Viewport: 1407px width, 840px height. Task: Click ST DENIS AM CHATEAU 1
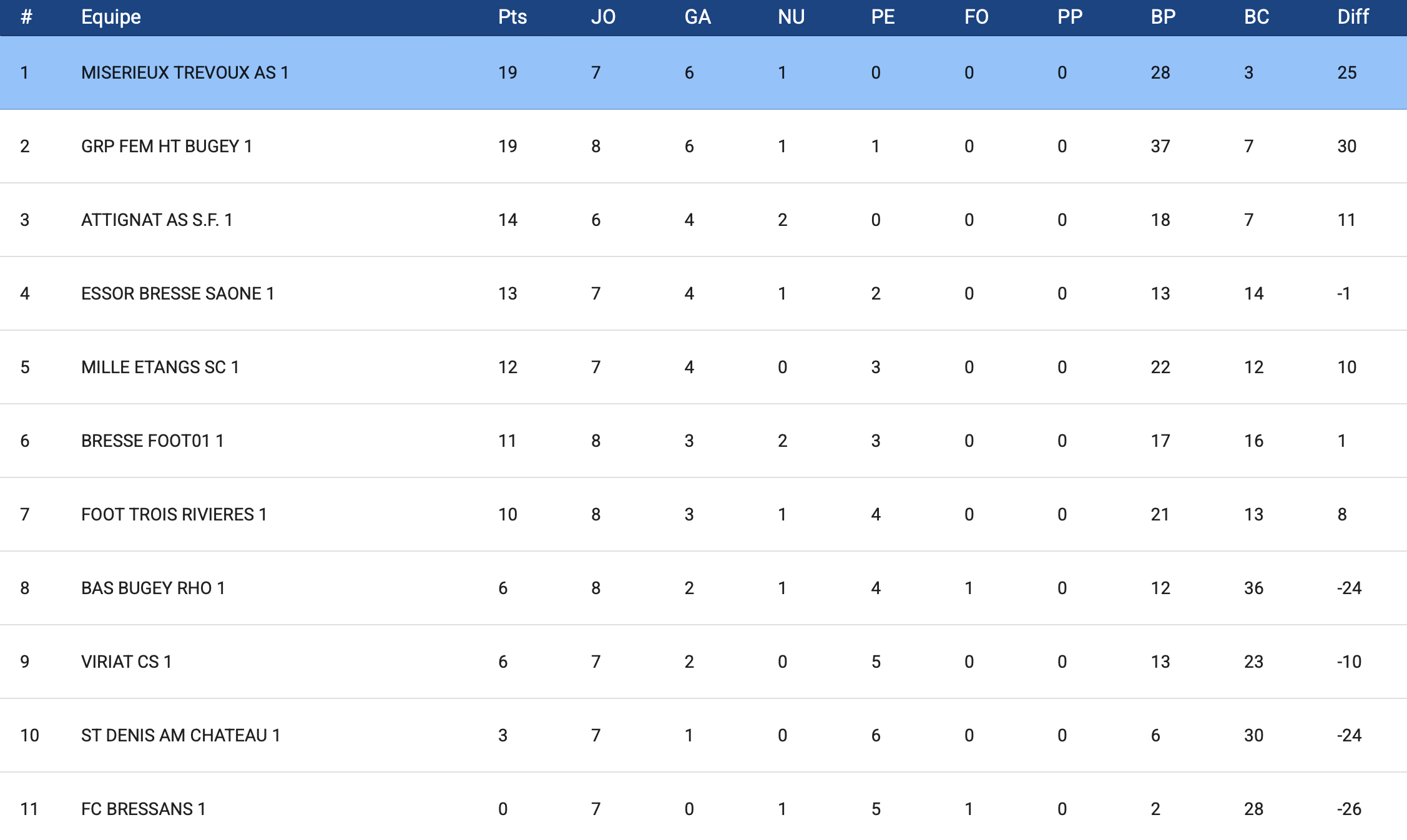click(x=180, y=736)
